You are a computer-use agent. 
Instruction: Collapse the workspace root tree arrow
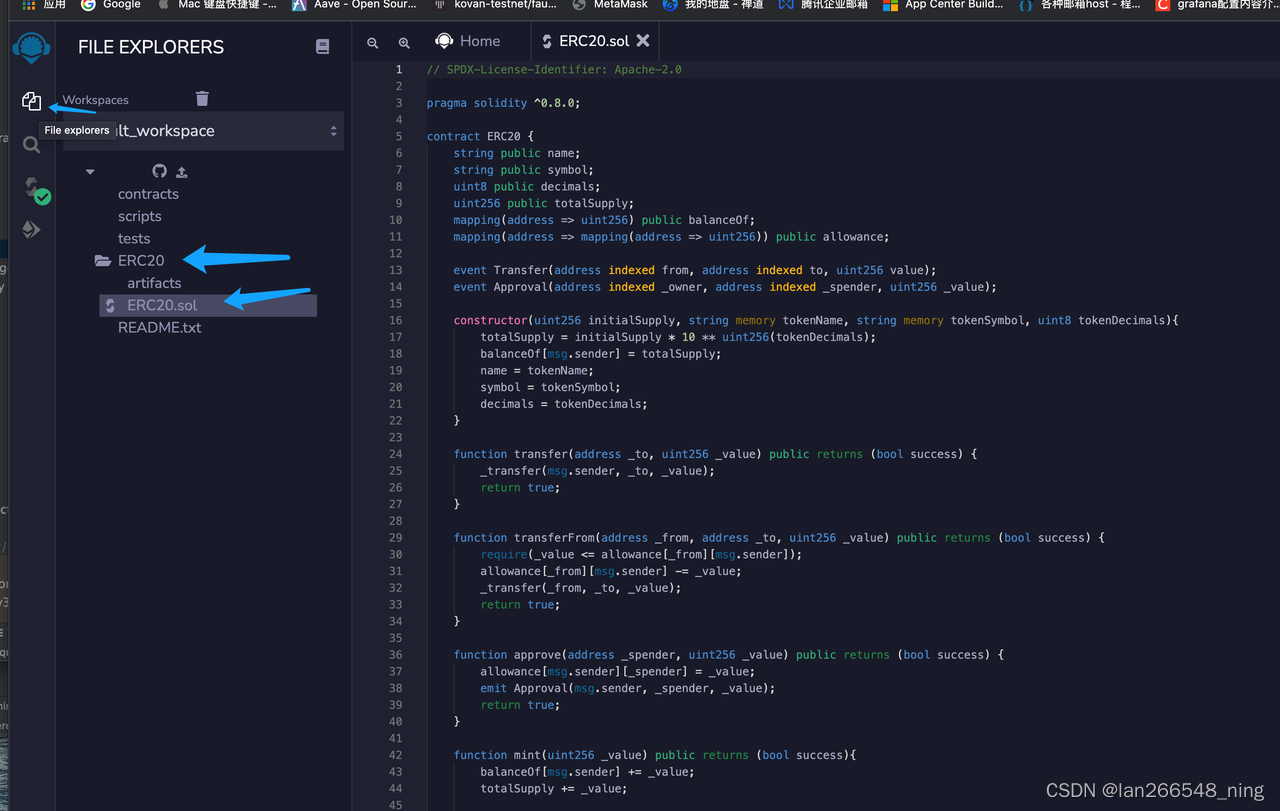click(90, 172)
